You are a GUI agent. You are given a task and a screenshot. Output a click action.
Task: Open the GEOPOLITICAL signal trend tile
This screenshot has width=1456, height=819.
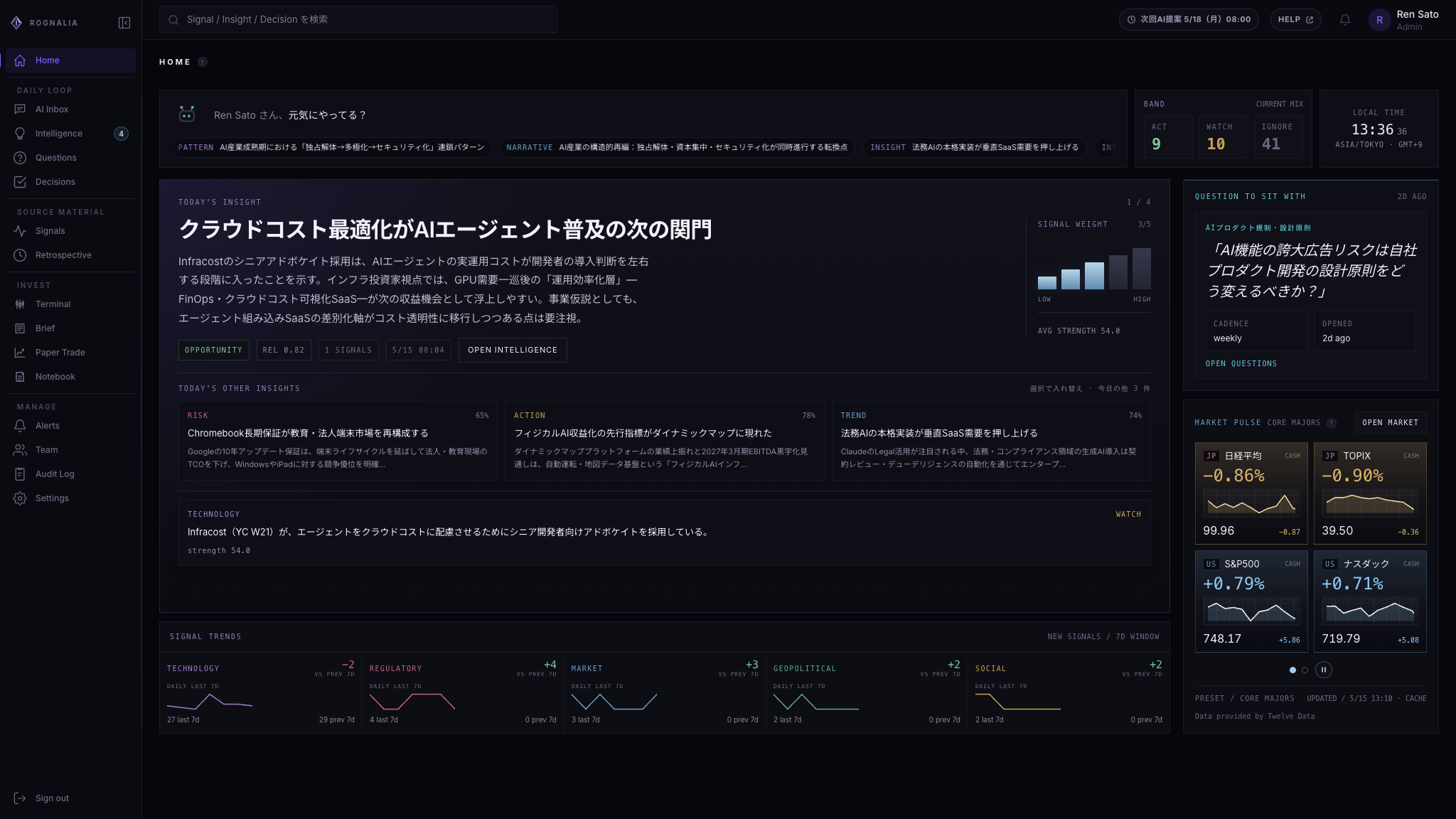pos(867,693)
